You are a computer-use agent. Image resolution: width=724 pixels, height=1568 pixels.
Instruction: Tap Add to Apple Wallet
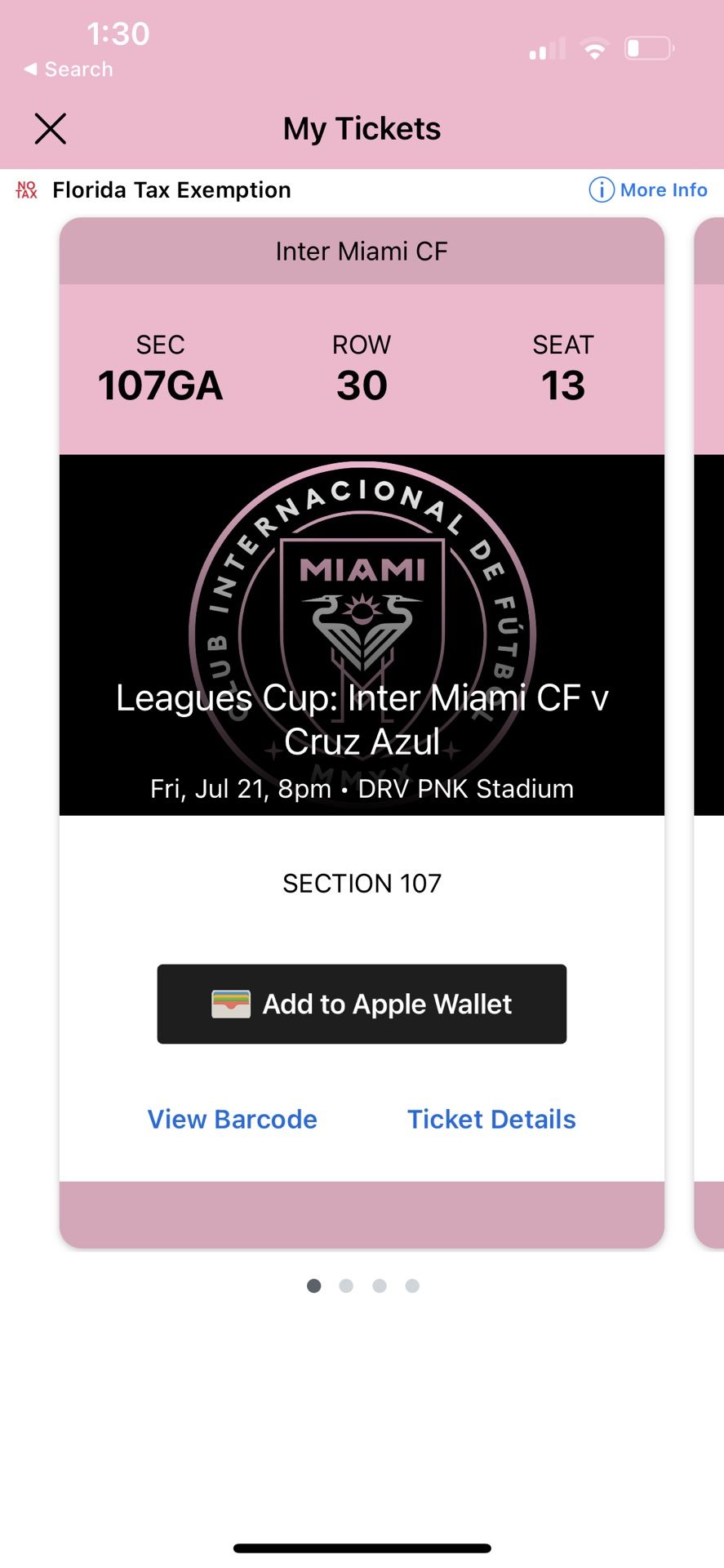coord(362,1004)
